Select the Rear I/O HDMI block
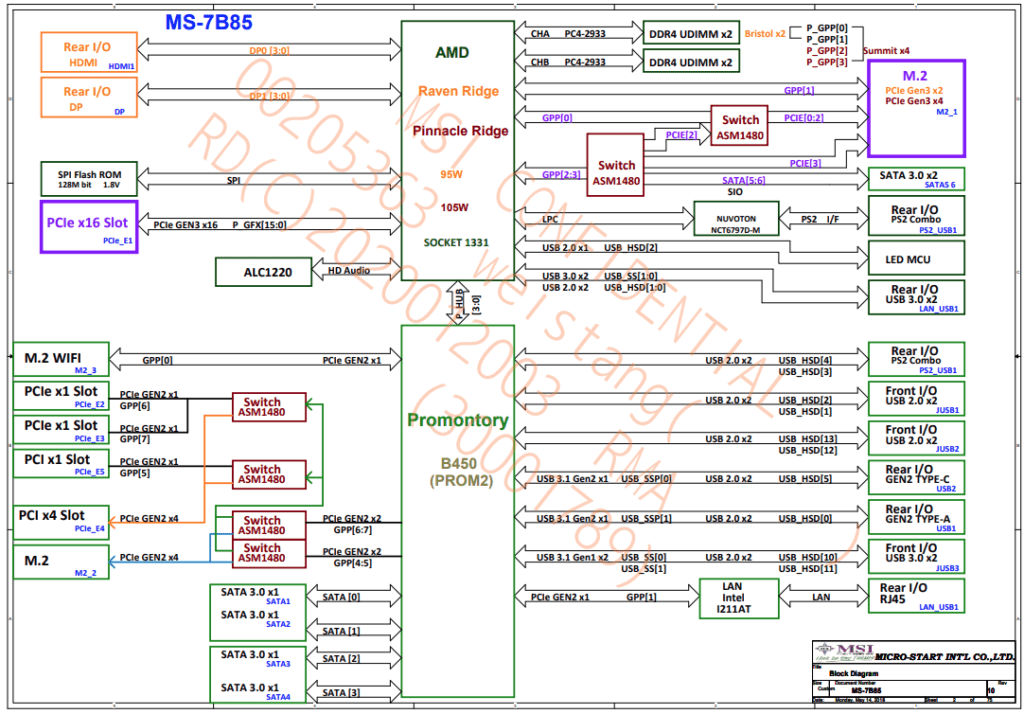 point(89,52)
